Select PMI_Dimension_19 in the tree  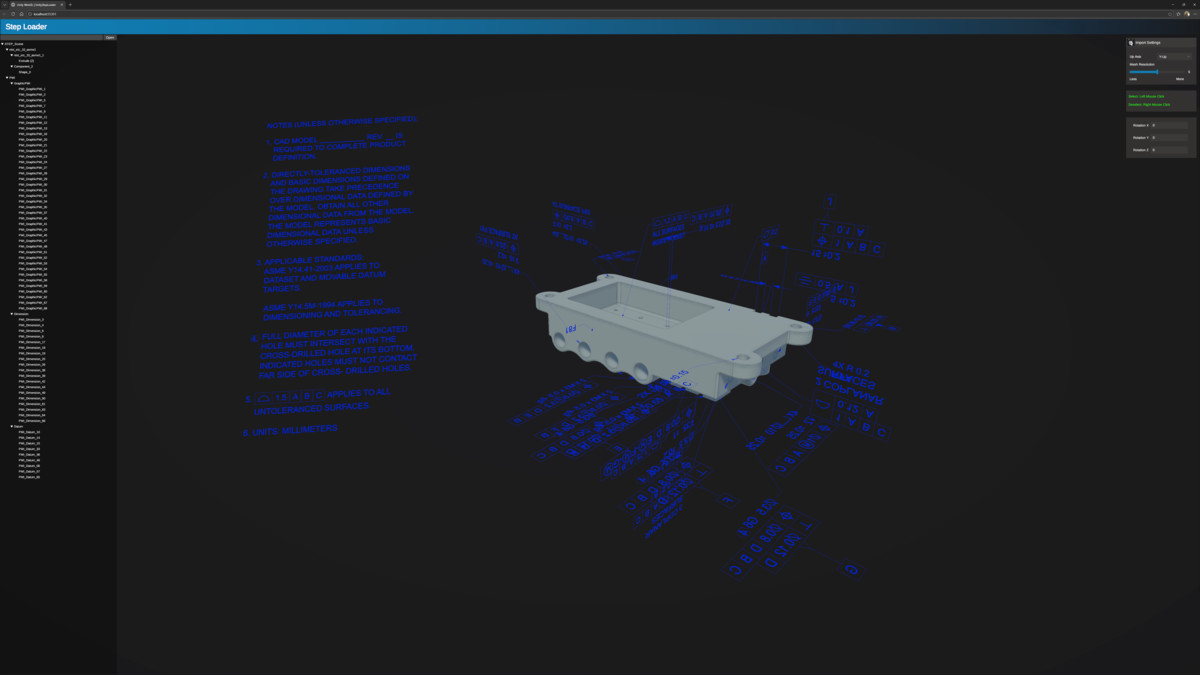[x=32, y=353]
